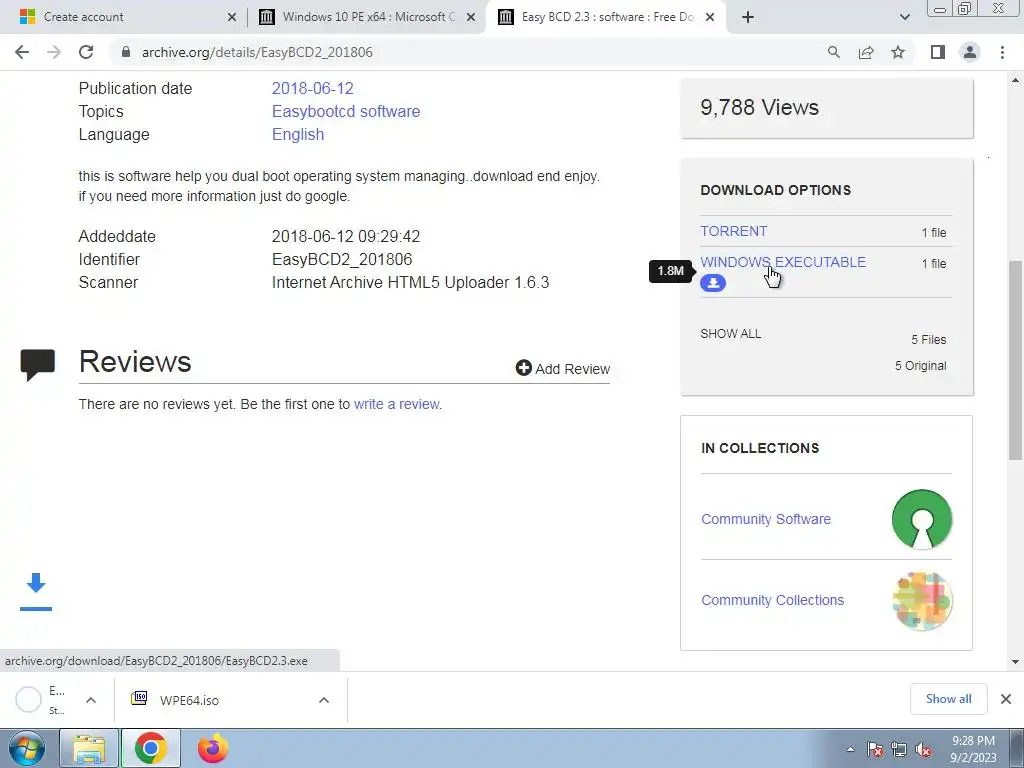Click the in-progress EasyBCD download item
Screen dimensions: 1024x768
click(x=40, y=700)
